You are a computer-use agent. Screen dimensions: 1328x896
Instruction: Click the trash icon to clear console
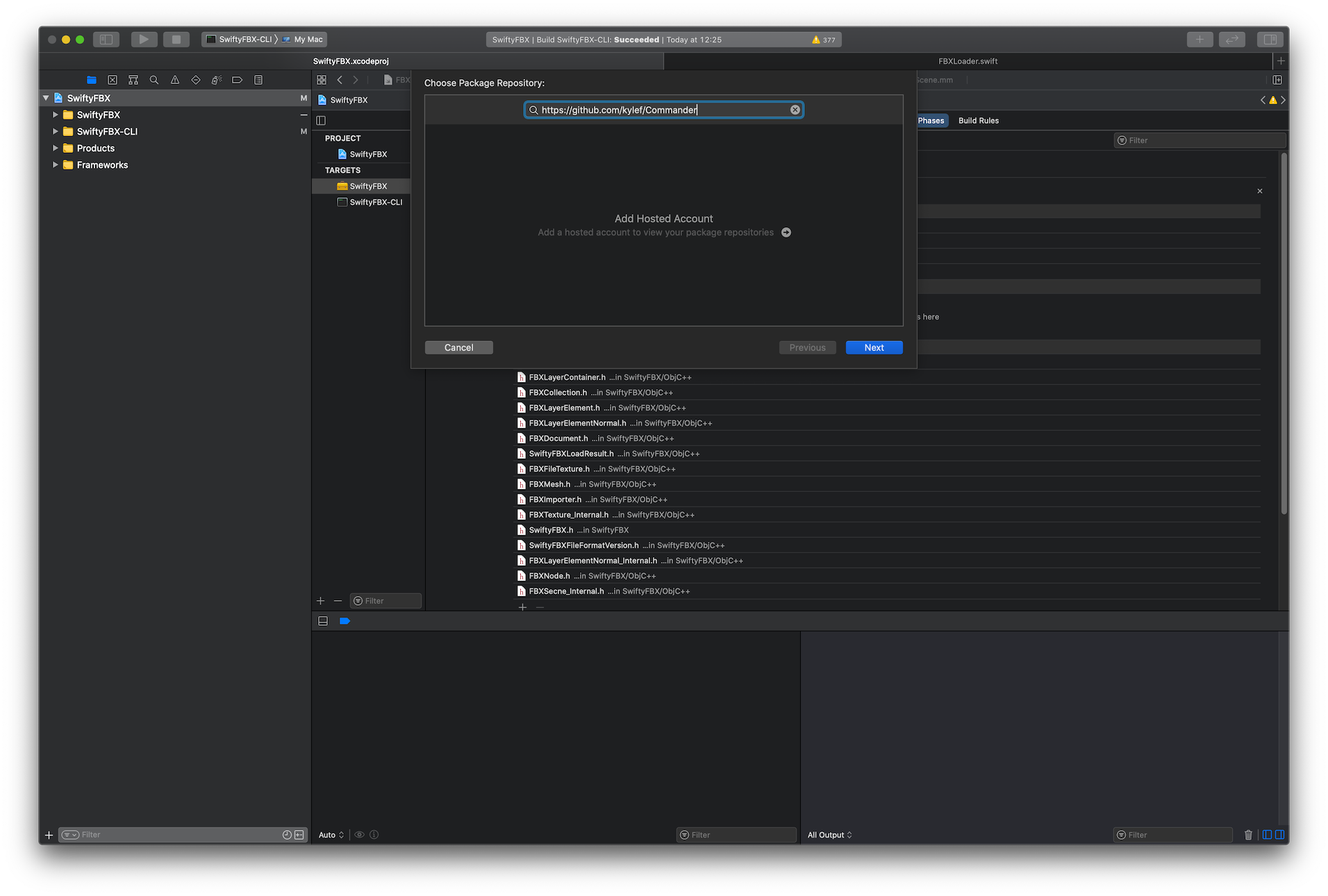[x=1248, y=835]
